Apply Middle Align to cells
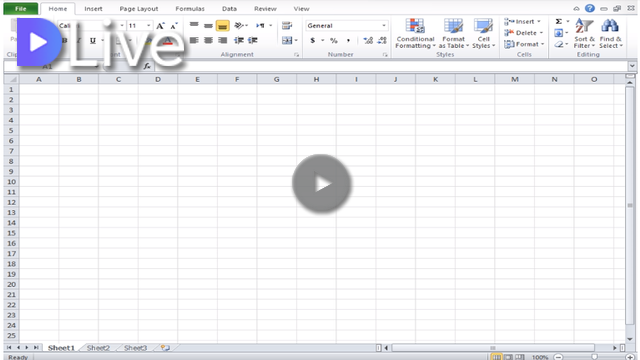The width and height of the screenshot is (640, 360). click(x=208, y=26)
